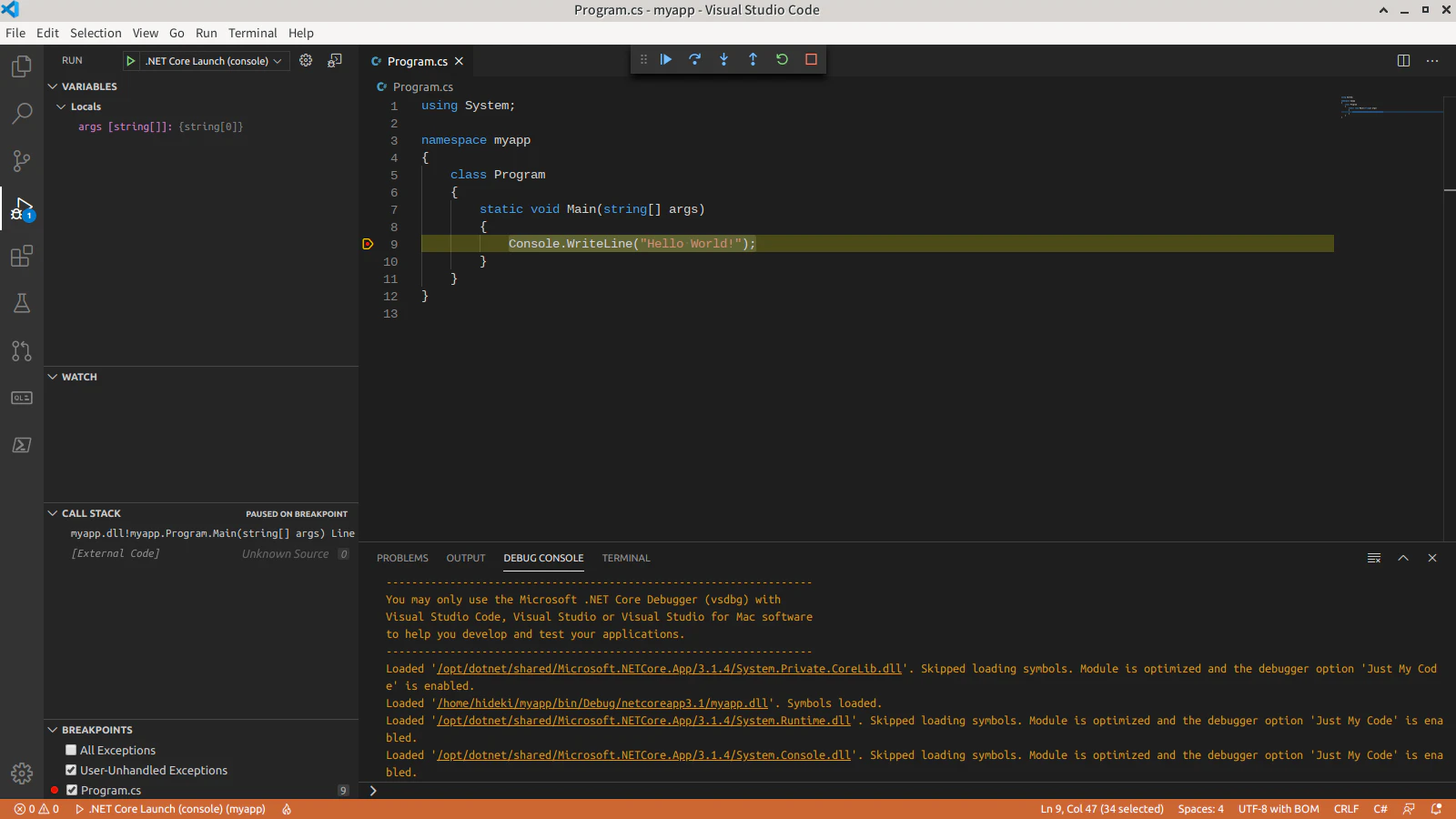Screen dimensions: 1456x819
Task: Open the .NET Core Launch configuration dropdown
Action: 215,61
